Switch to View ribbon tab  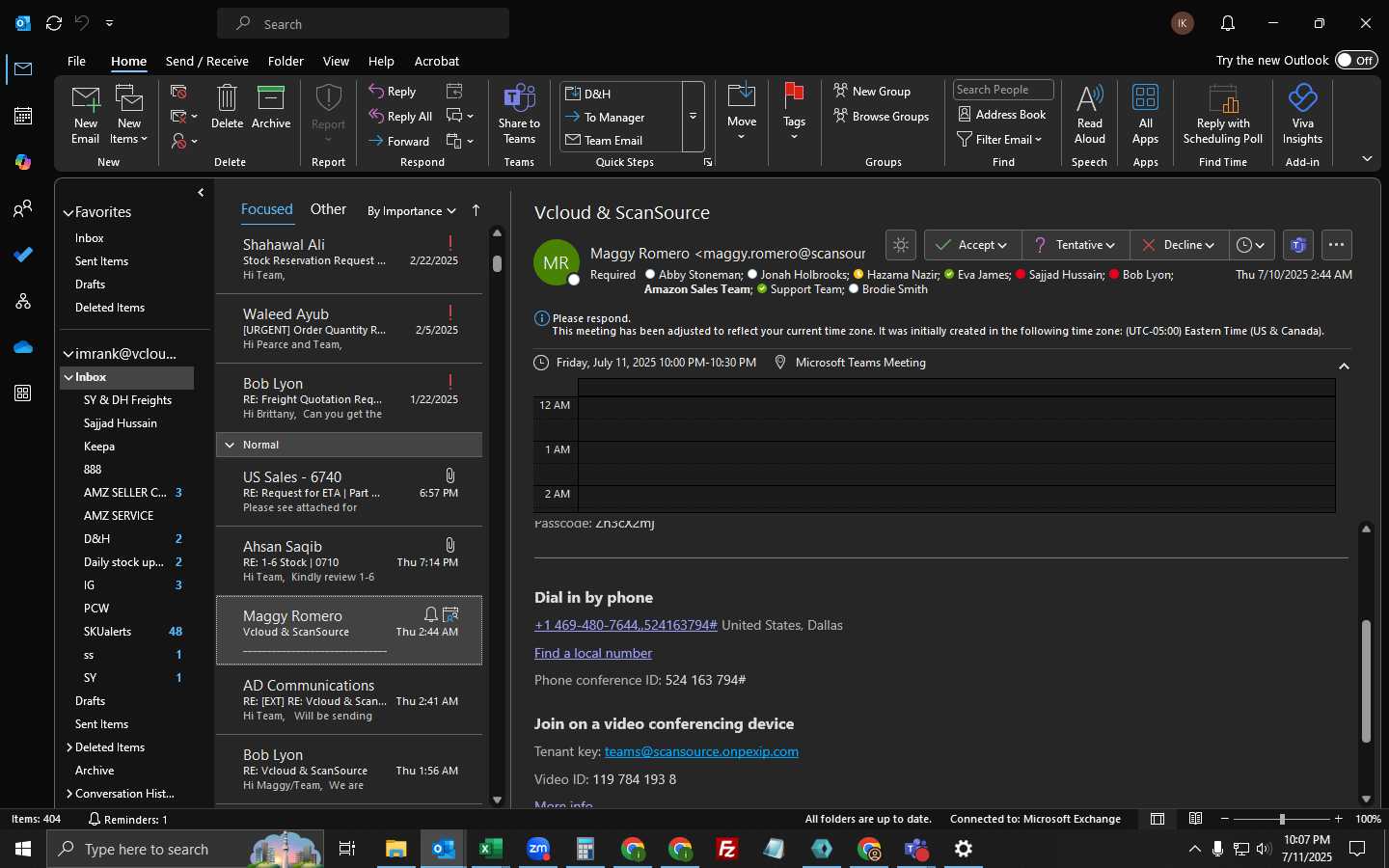pyautogui.click(x=336, y=61)
